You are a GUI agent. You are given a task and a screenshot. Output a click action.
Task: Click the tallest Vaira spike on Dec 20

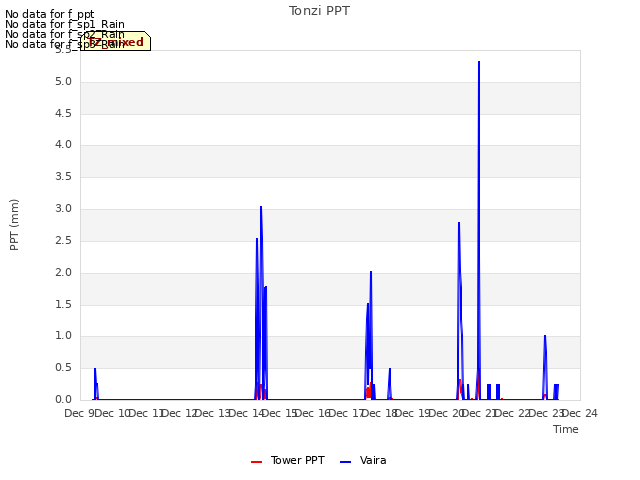[479, 62]
